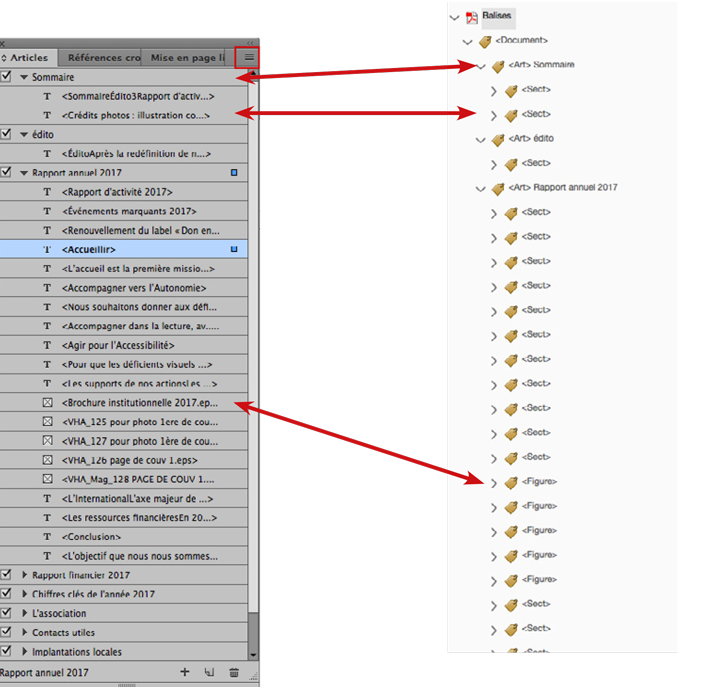
Task: Open the Articles panel hamburger menu
Action: pos(249,58)
